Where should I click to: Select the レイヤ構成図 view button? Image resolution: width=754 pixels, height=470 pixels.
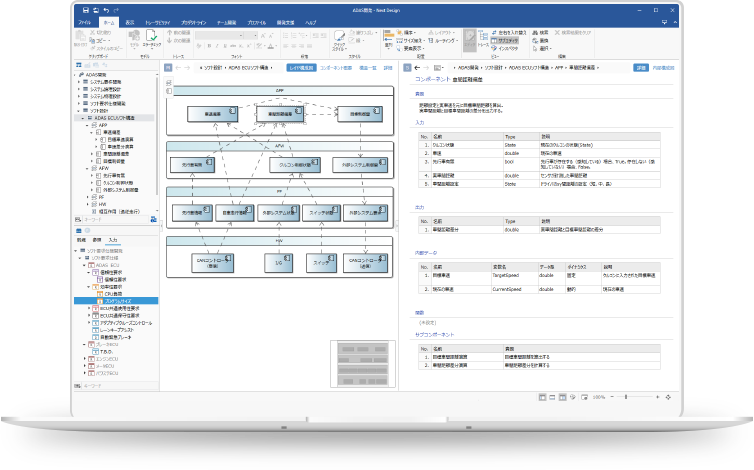point(302,68)
